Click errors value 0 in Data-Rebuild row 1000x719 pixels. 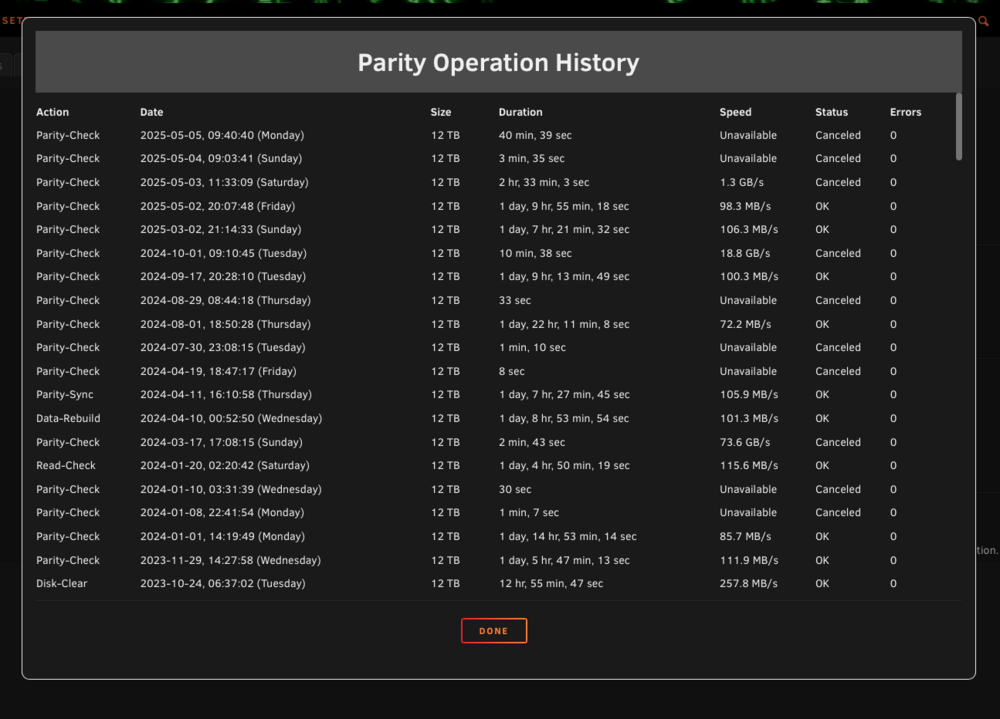893,419
